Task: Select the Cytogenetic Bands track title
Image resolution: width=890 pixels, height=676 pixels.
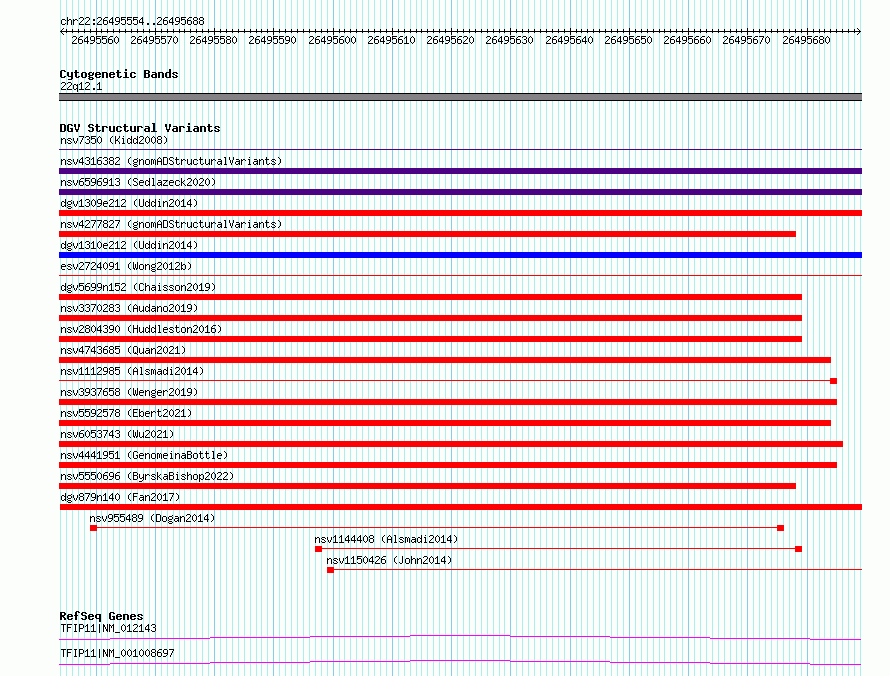Action: tap(119, 74)
